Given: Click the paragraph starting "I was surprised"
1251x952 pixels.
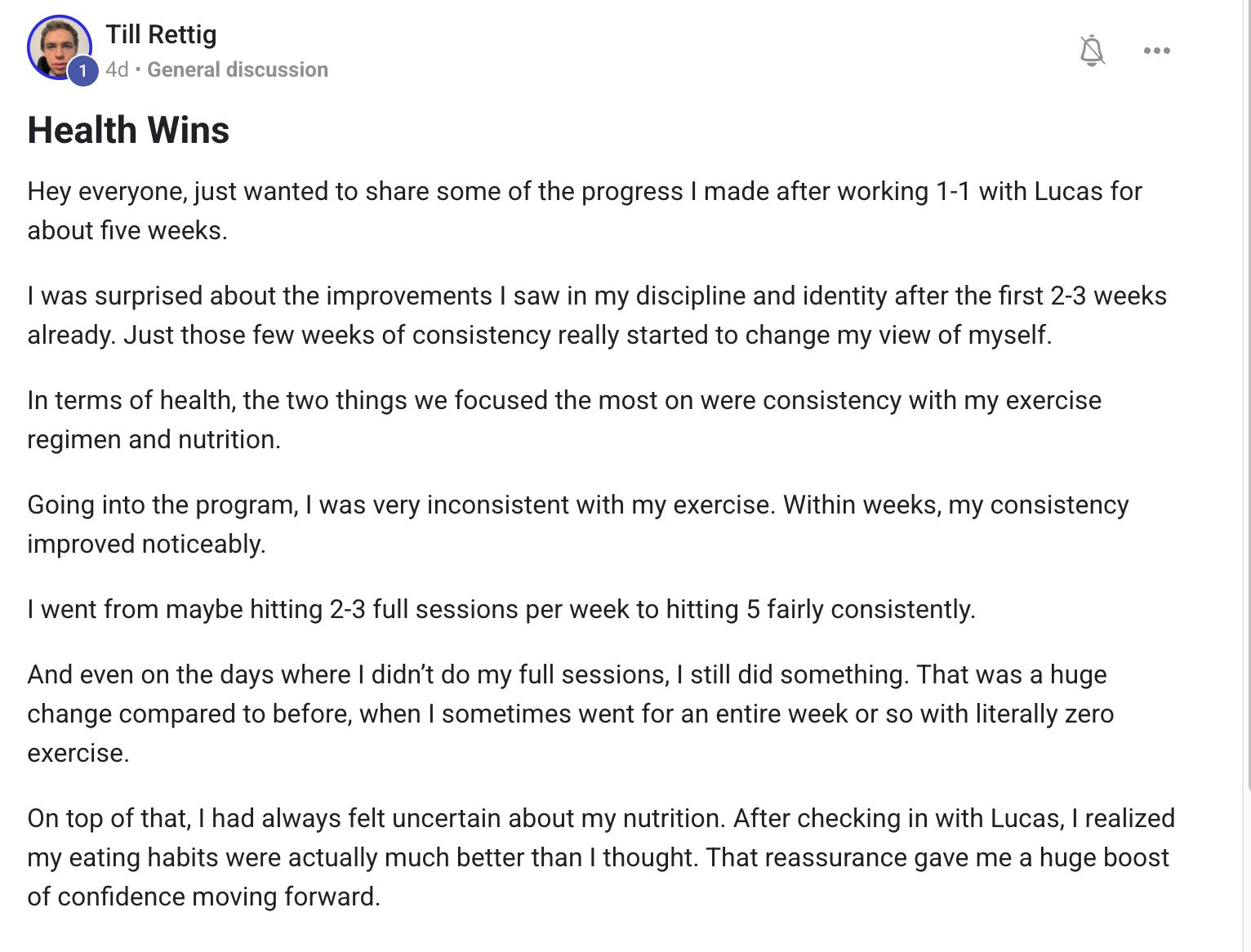Looking at the screenshot, I should [596, 296].
